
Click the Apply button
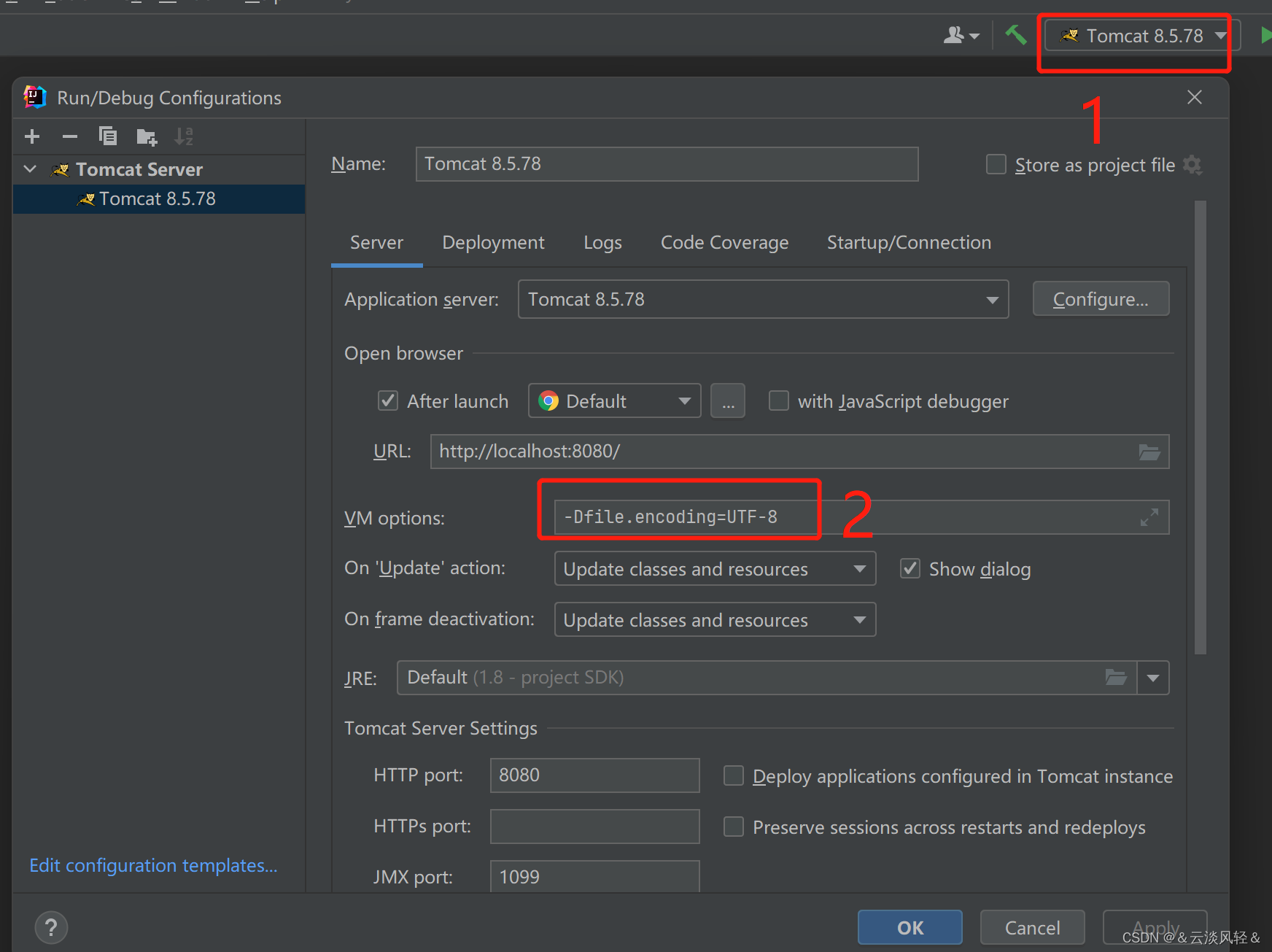[1155, 928]
